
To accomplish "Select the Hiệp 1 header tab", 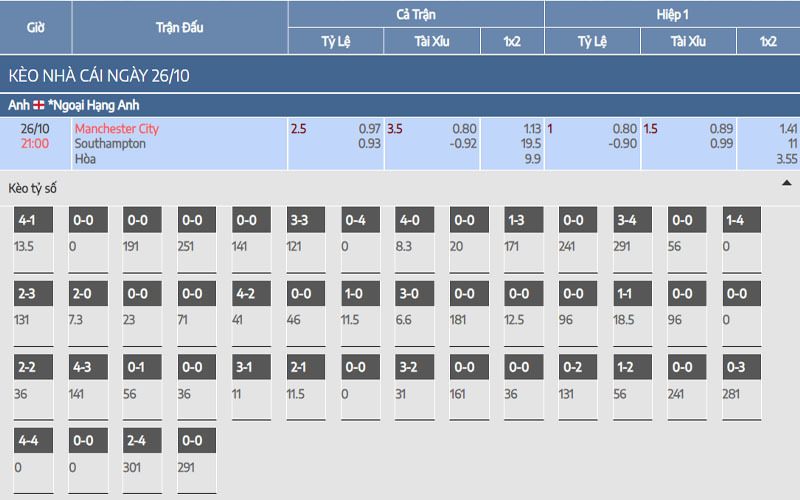I will tap(671, 14).
